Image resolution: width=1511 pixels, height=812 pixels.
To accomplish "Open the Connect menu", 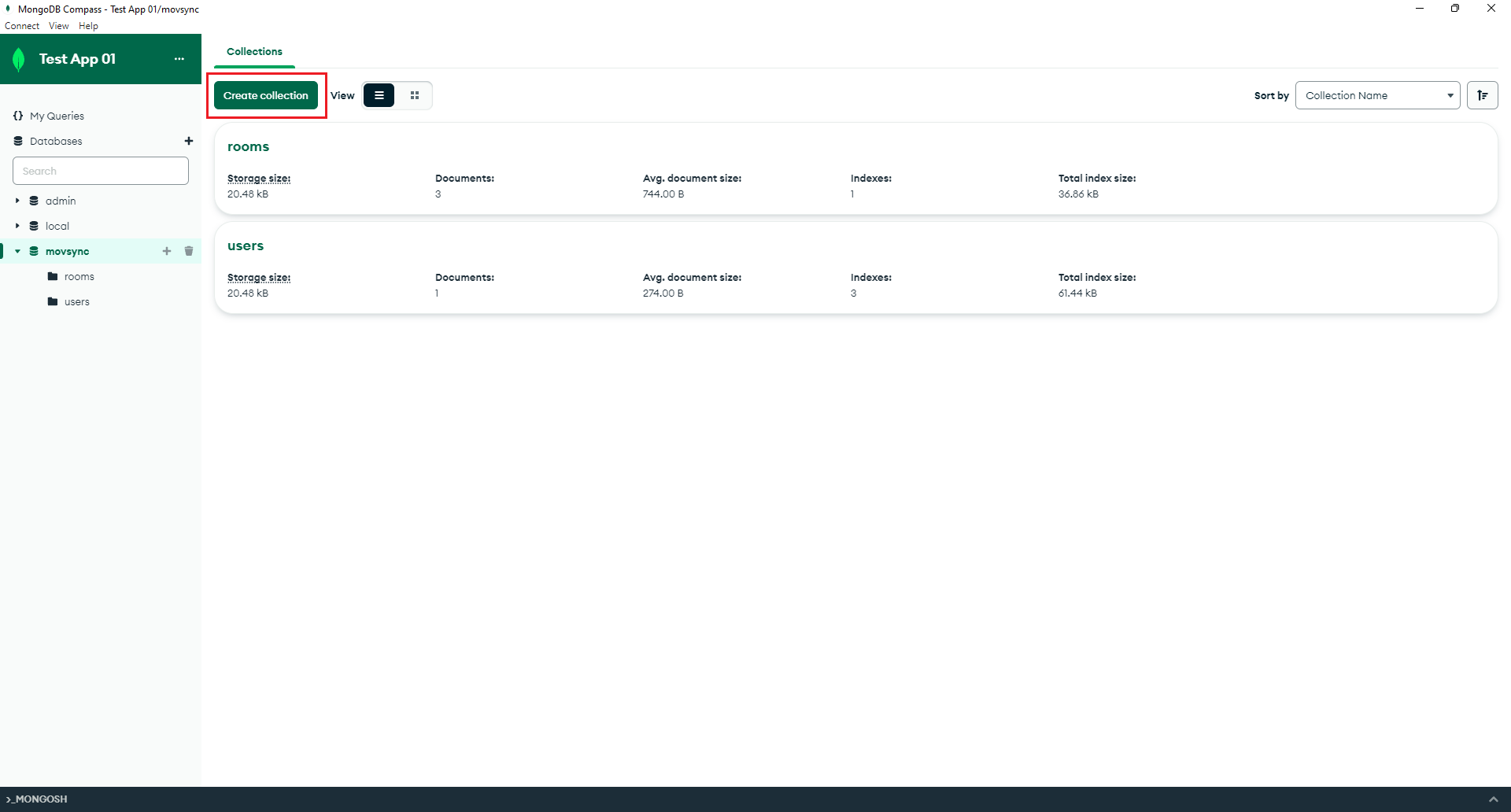I will point(22,26).
